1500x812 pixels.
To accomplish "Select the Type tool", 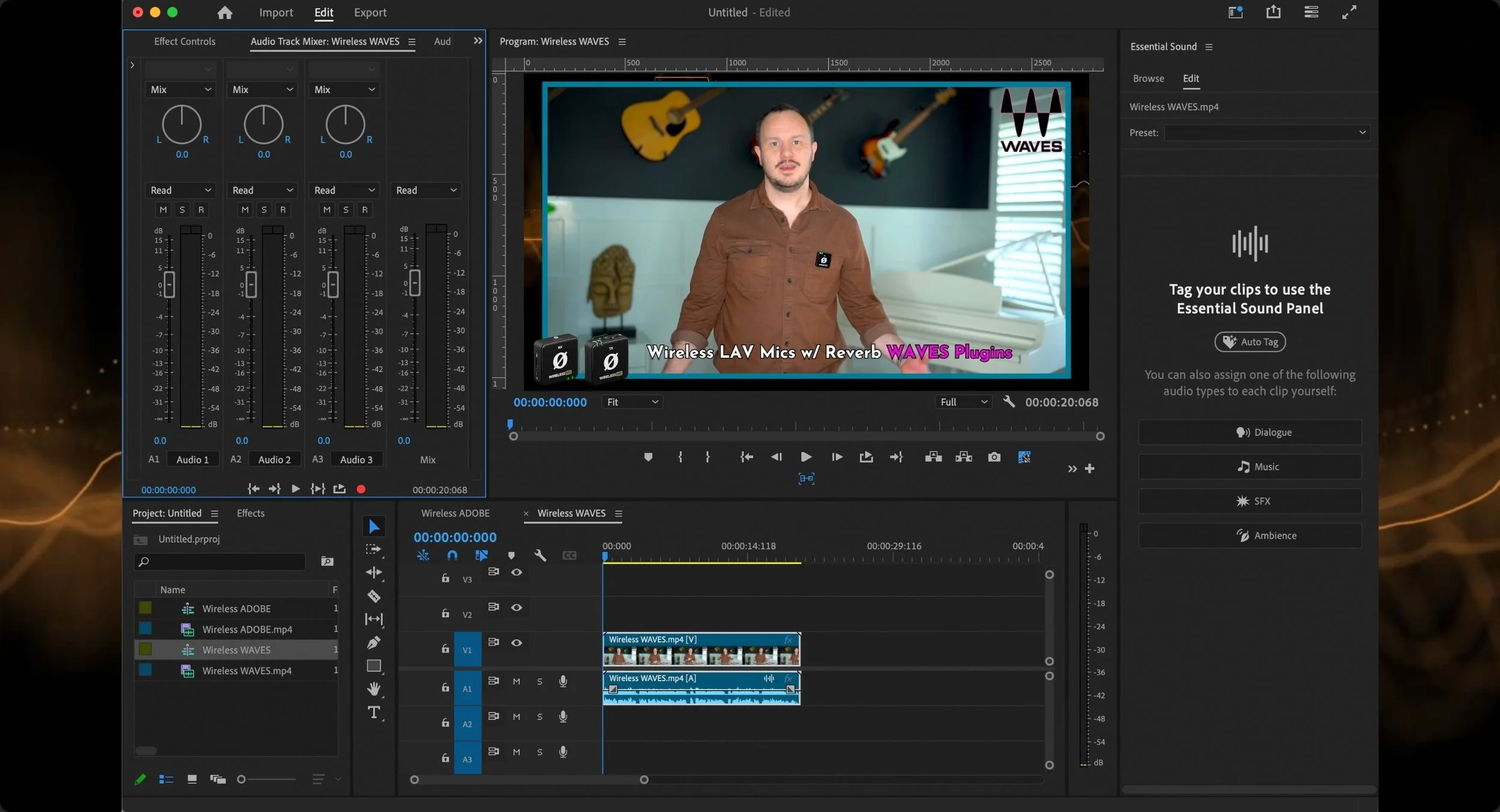I will click(x=374, y=712).
